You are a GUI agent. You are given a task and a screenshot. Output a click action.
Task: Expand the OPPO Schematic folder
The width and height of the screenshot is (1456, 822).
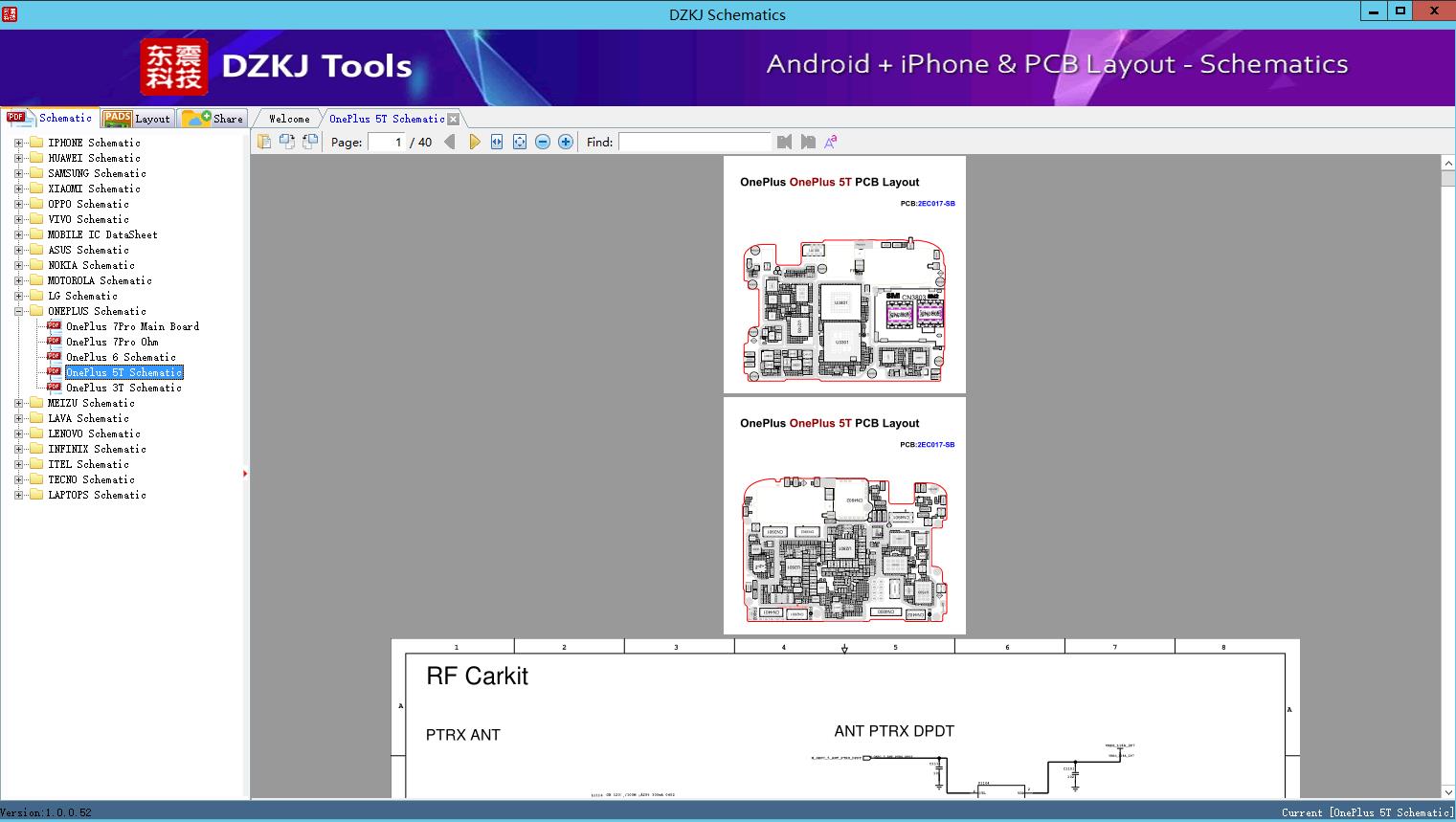click(x=18, y=204)
